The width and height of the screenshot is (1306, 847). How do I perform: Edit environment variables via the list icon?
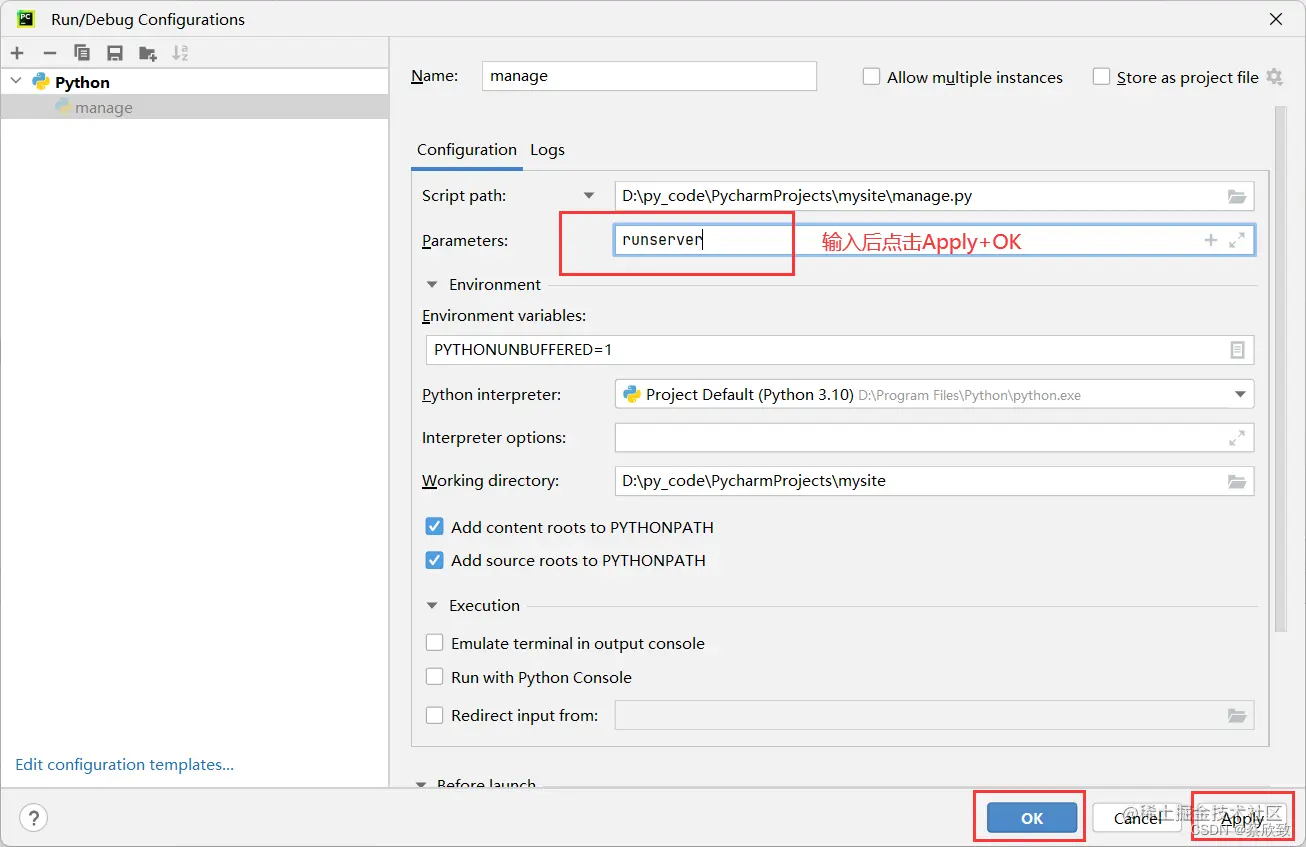(x=1237, y=350)
